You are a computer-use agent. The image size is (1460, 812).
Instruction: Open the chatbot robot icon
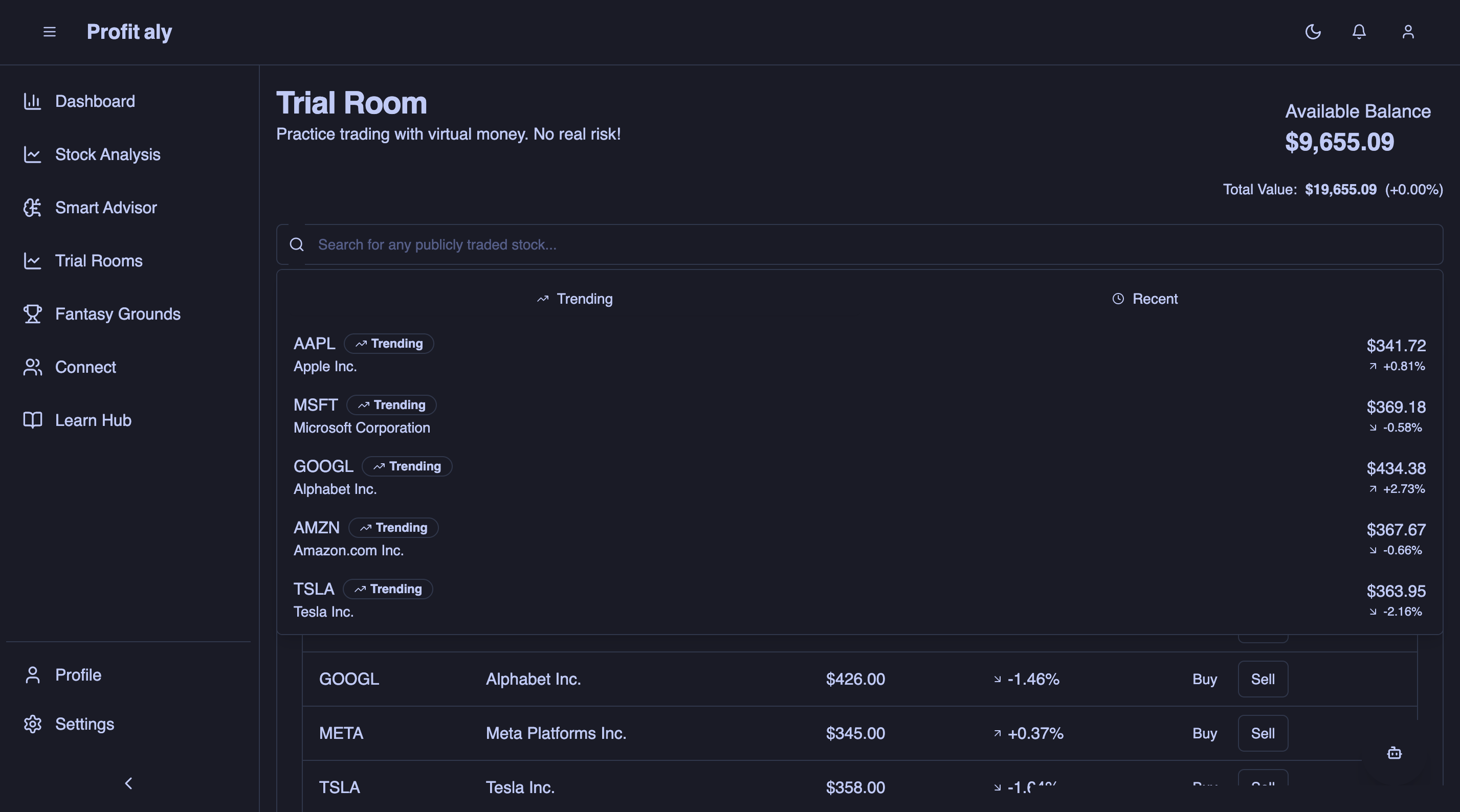1394,753
